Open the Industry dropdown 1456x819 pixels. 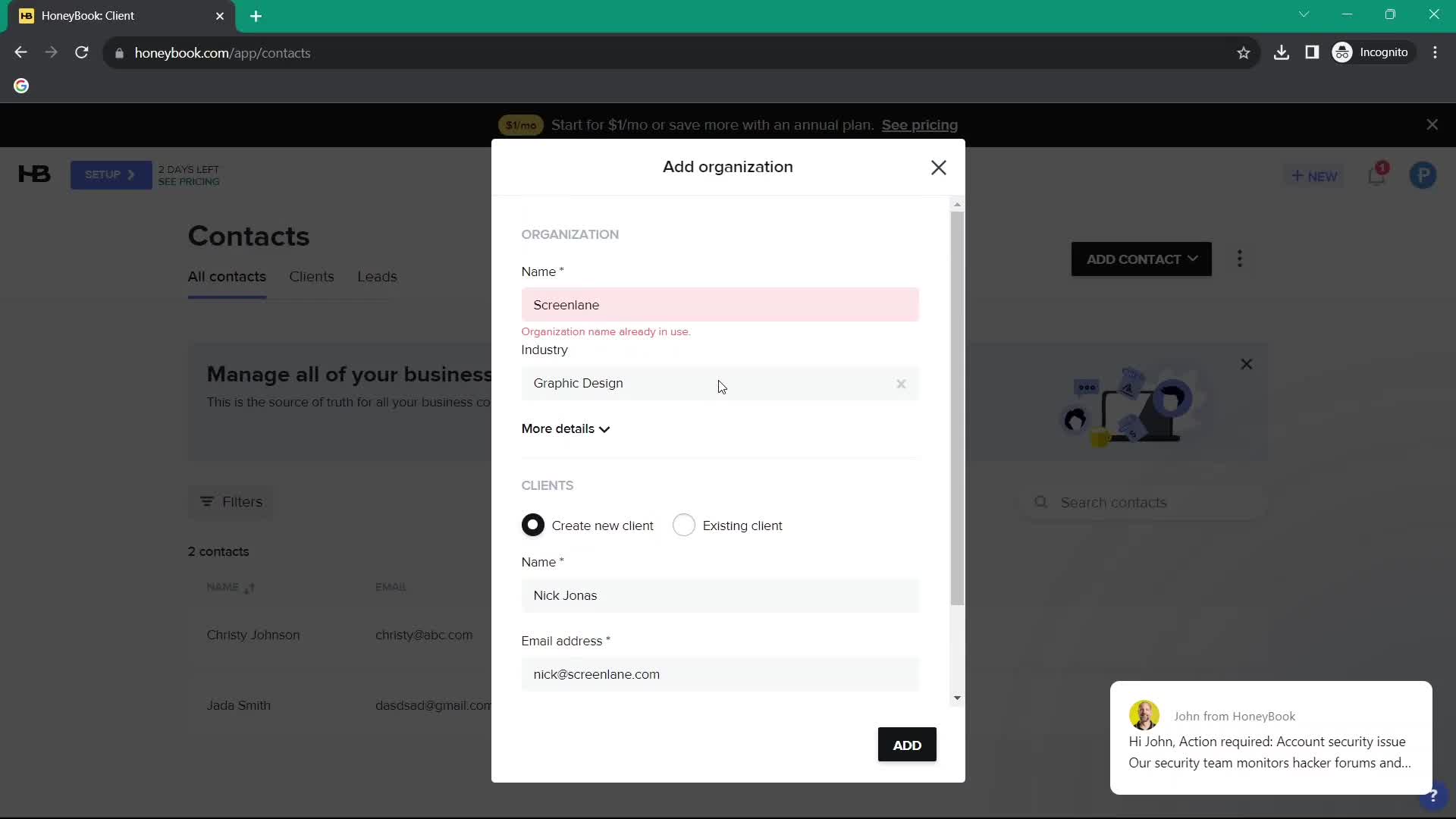pos(720,384)
